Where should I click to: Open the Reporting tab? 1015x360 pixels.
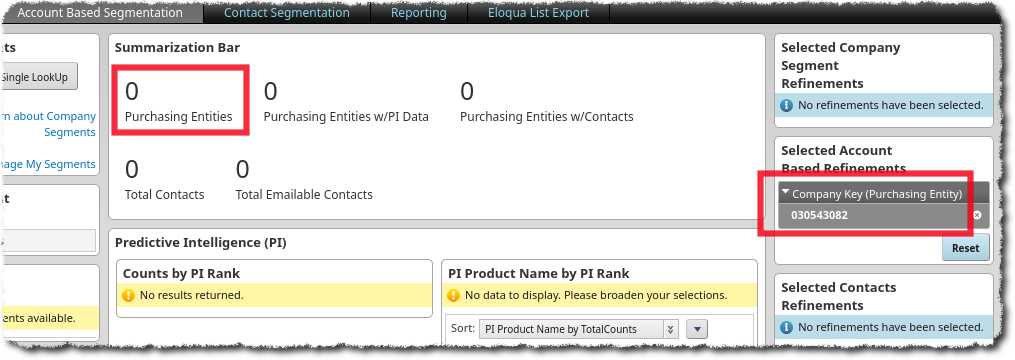point(419,13)
